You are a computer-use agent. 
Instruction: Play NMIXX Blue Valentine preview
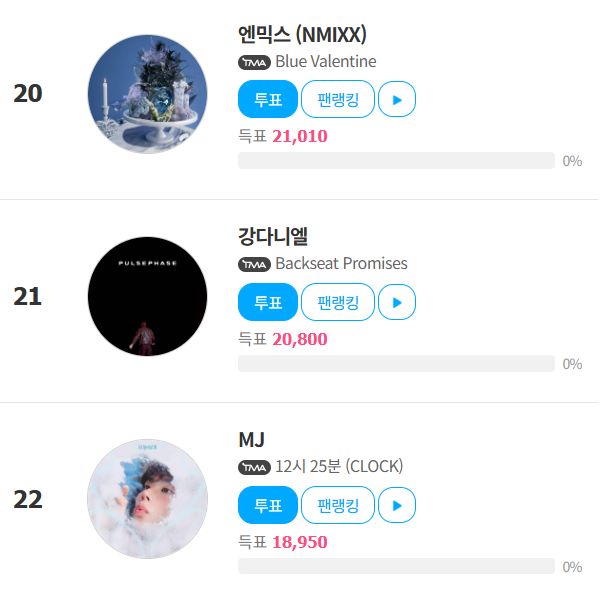397,100
